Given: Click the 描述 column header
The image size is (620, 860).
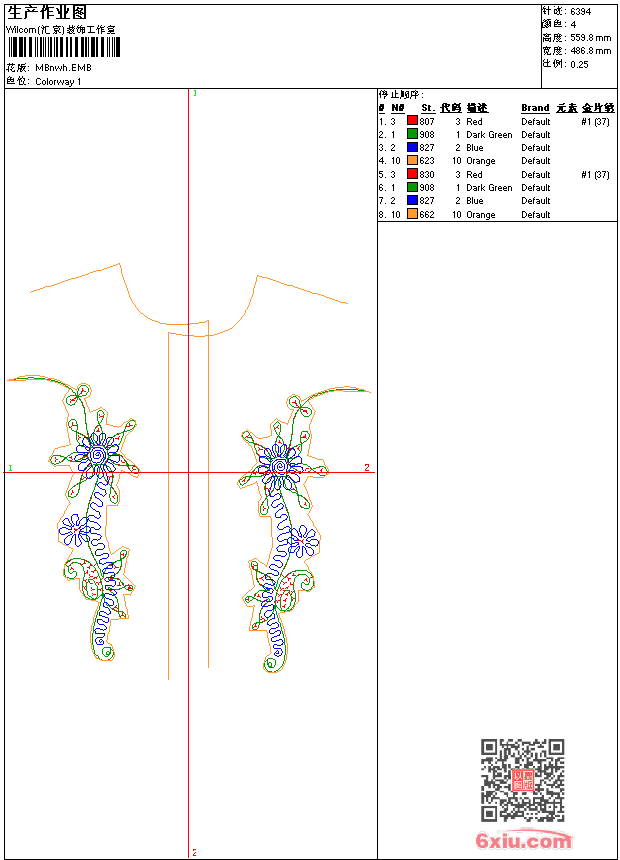Looking at the screenshot, I should pyautogui.click(x=477, y=108).
